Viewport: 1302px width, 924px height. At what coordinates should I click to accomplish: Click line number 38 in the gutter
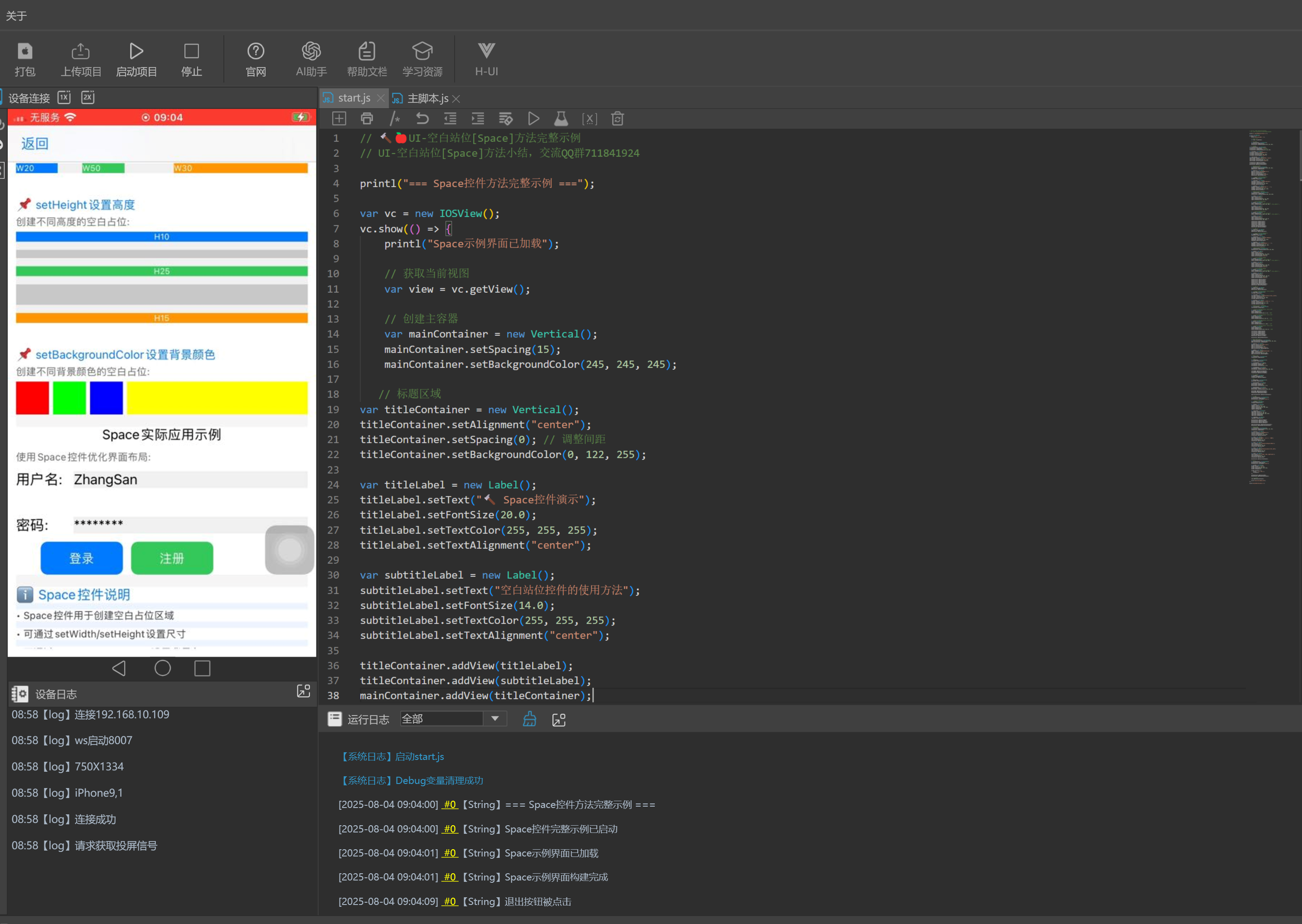(x=333, y=695)
